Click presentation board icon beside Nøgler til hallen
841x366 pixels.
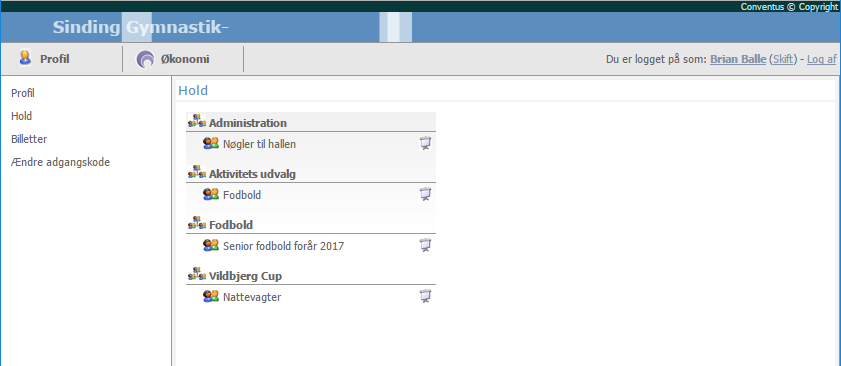coord(425,143)
